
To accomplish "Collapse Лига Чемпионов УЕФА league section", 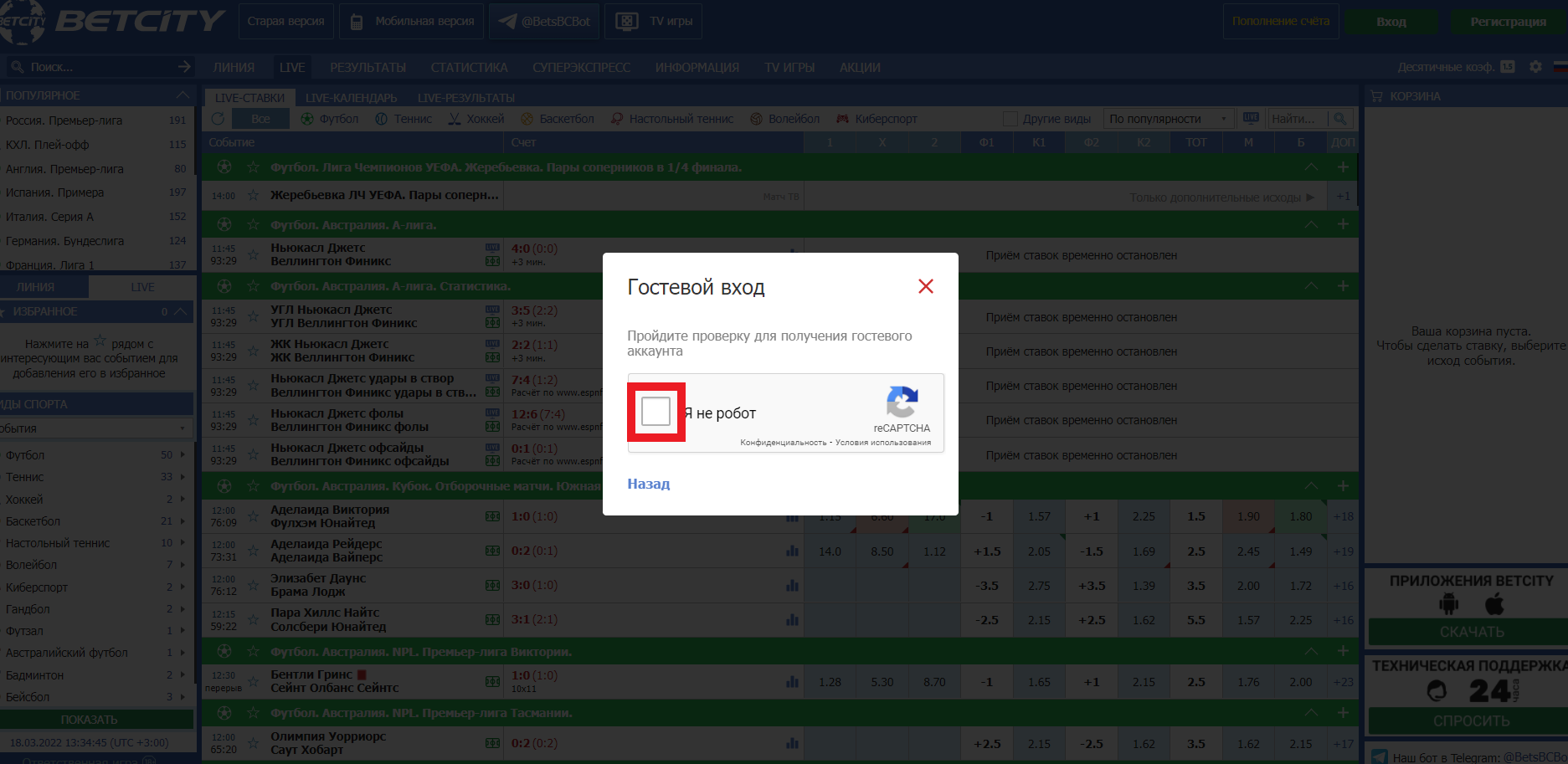I will 1311,167.
